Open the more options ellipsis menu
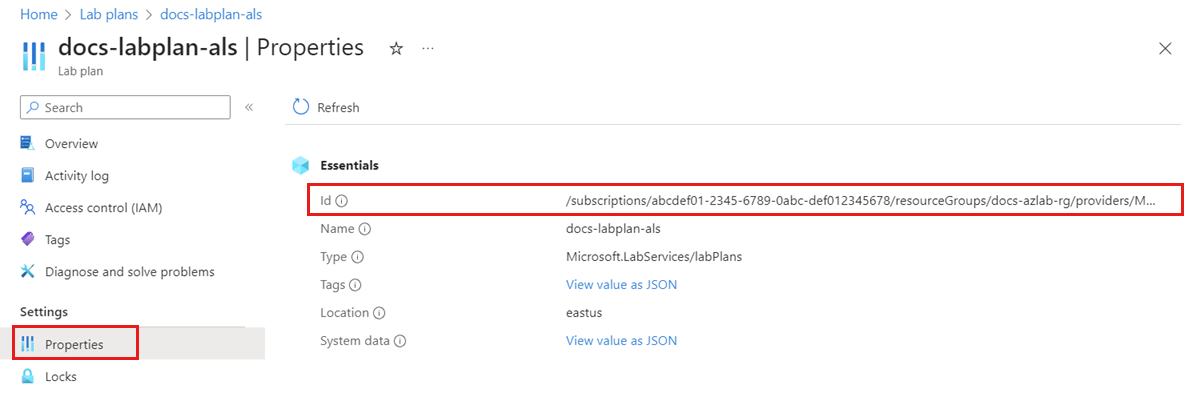Image resolution: width=1201 pixels, height=409 pixels. pos(428,49)
